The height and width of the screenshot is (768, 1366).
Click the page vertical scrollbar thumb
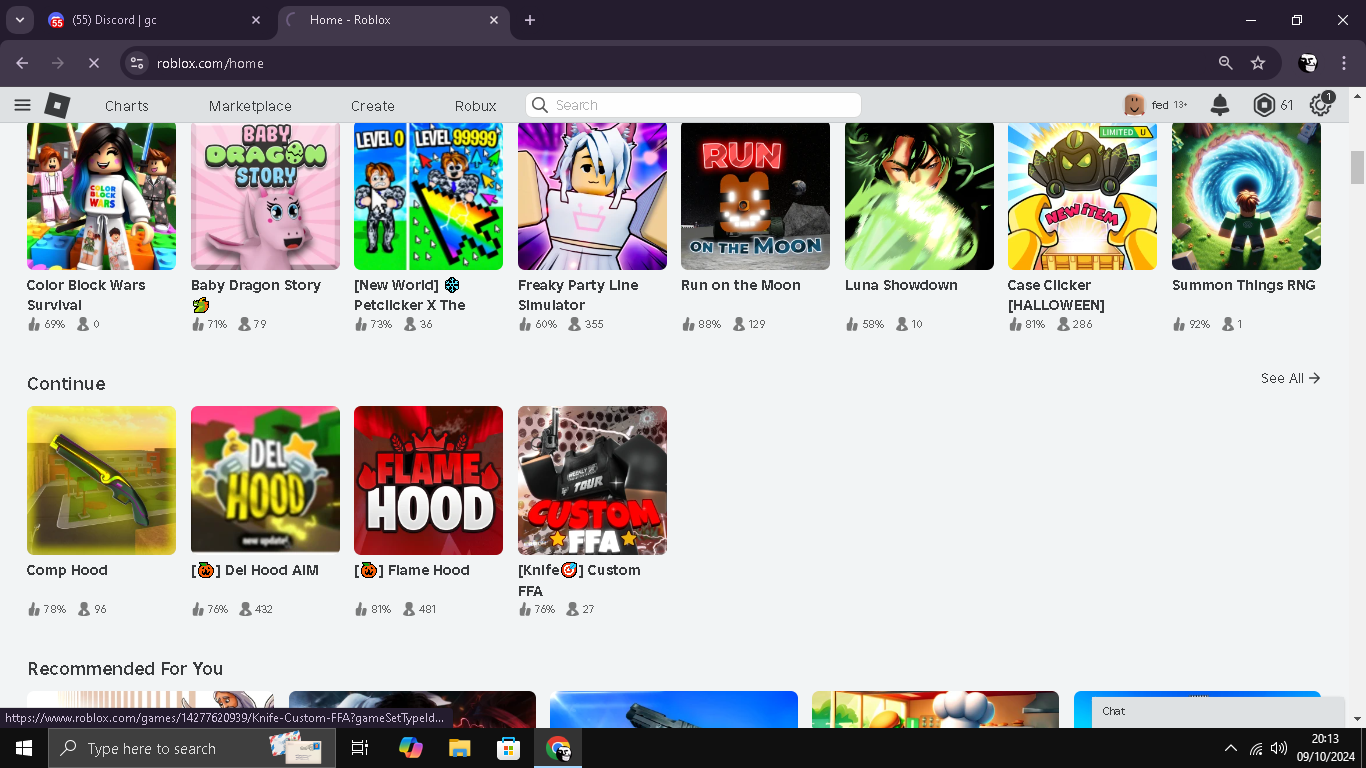[1357, 167]
